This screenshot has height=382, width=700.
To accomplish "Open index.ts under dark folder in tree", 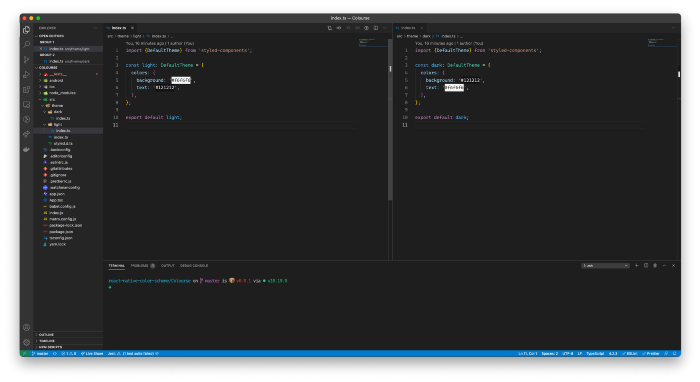I will pyautogui.click(x=68, y=118).
